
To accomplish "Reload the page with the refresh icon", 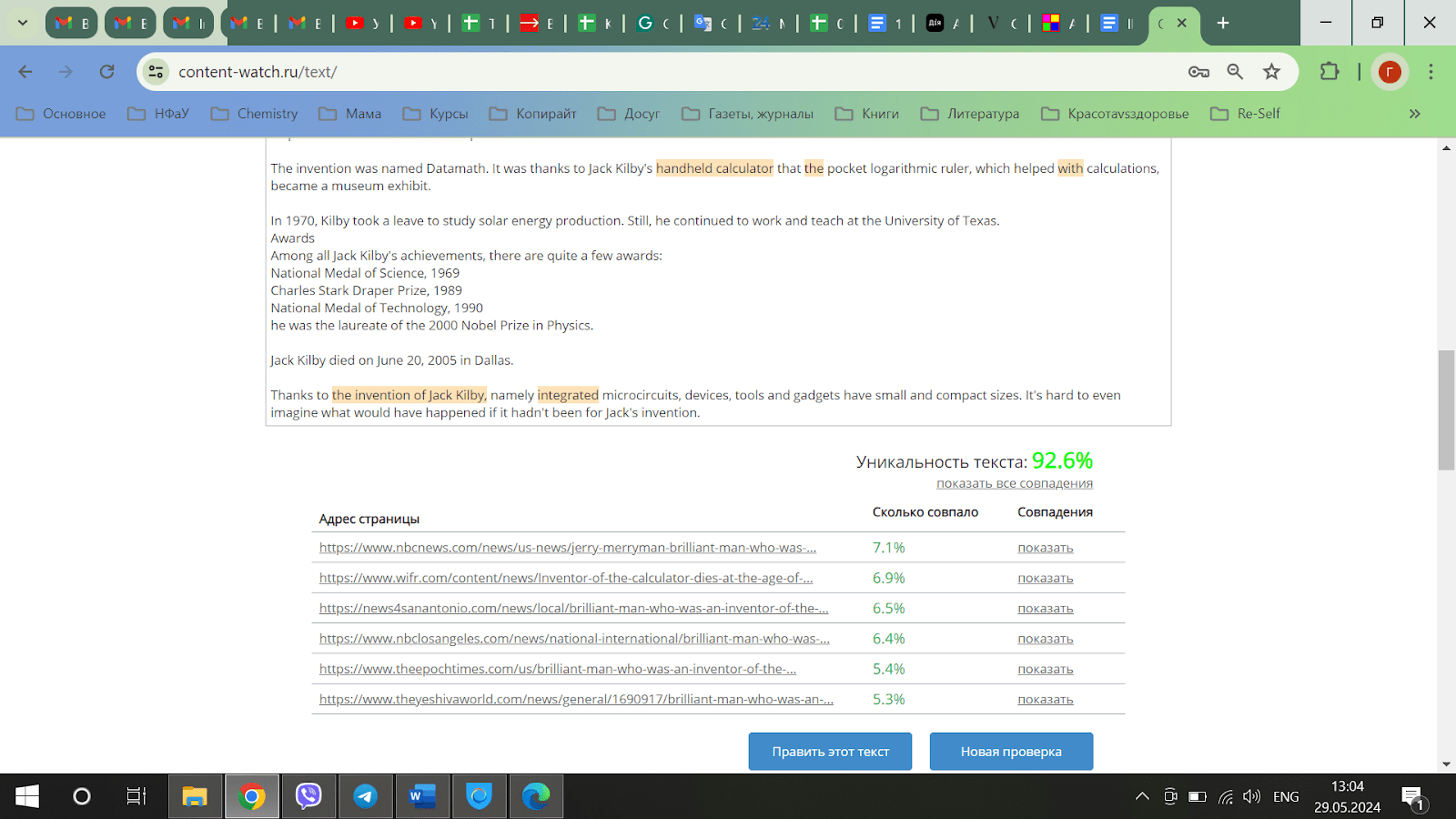I will point(107,72).
